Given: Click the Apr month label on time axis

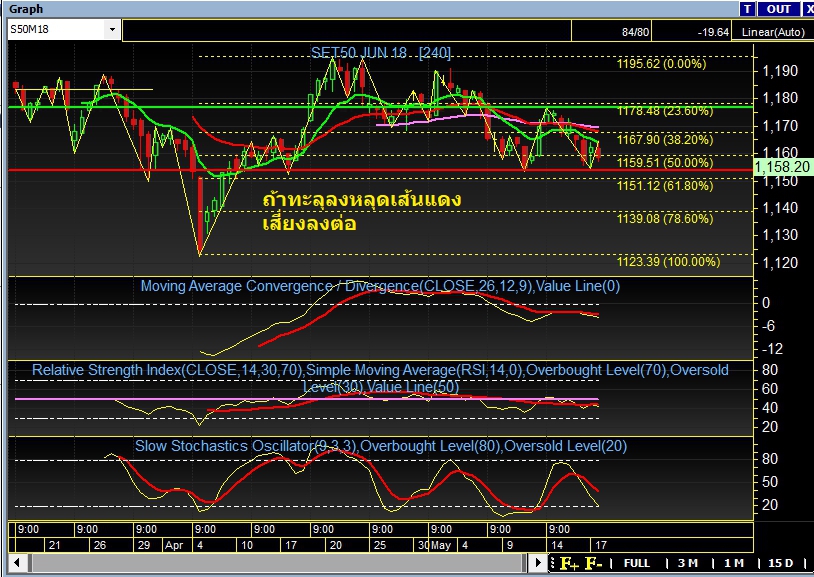Looking at the screenshot, I should click(x=174, y=545).
